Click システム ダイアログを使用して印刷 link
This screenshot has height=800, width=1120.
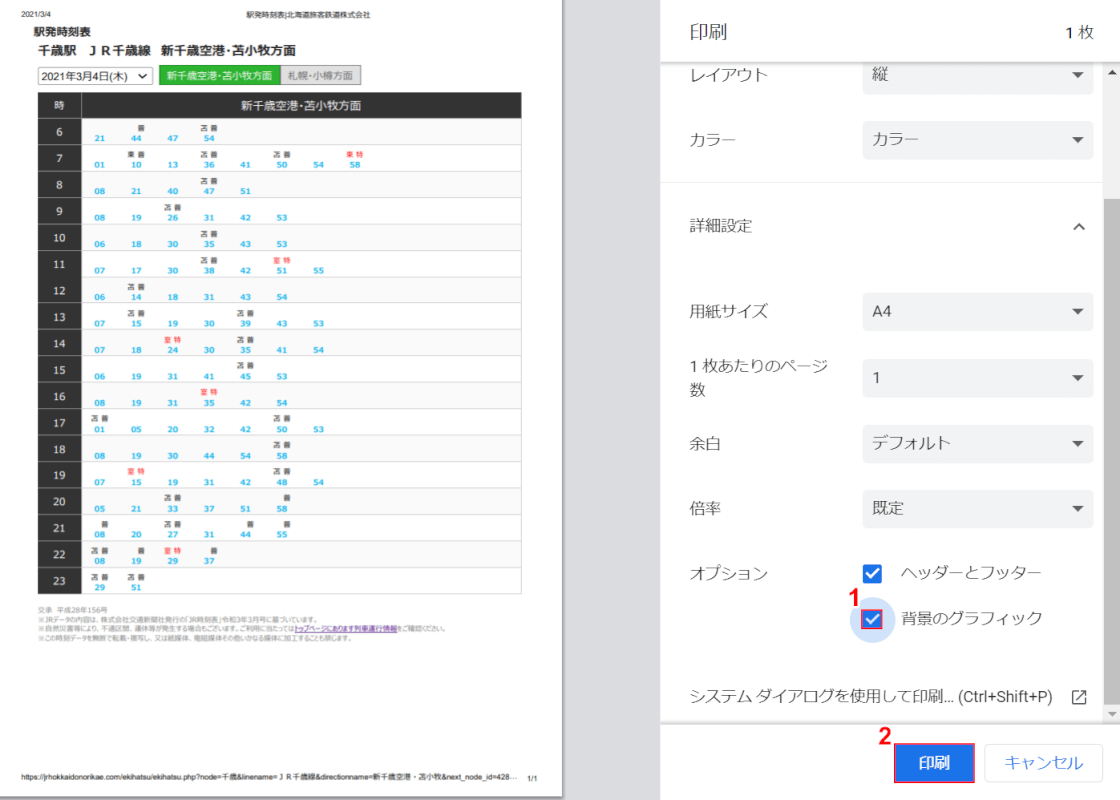870,697
